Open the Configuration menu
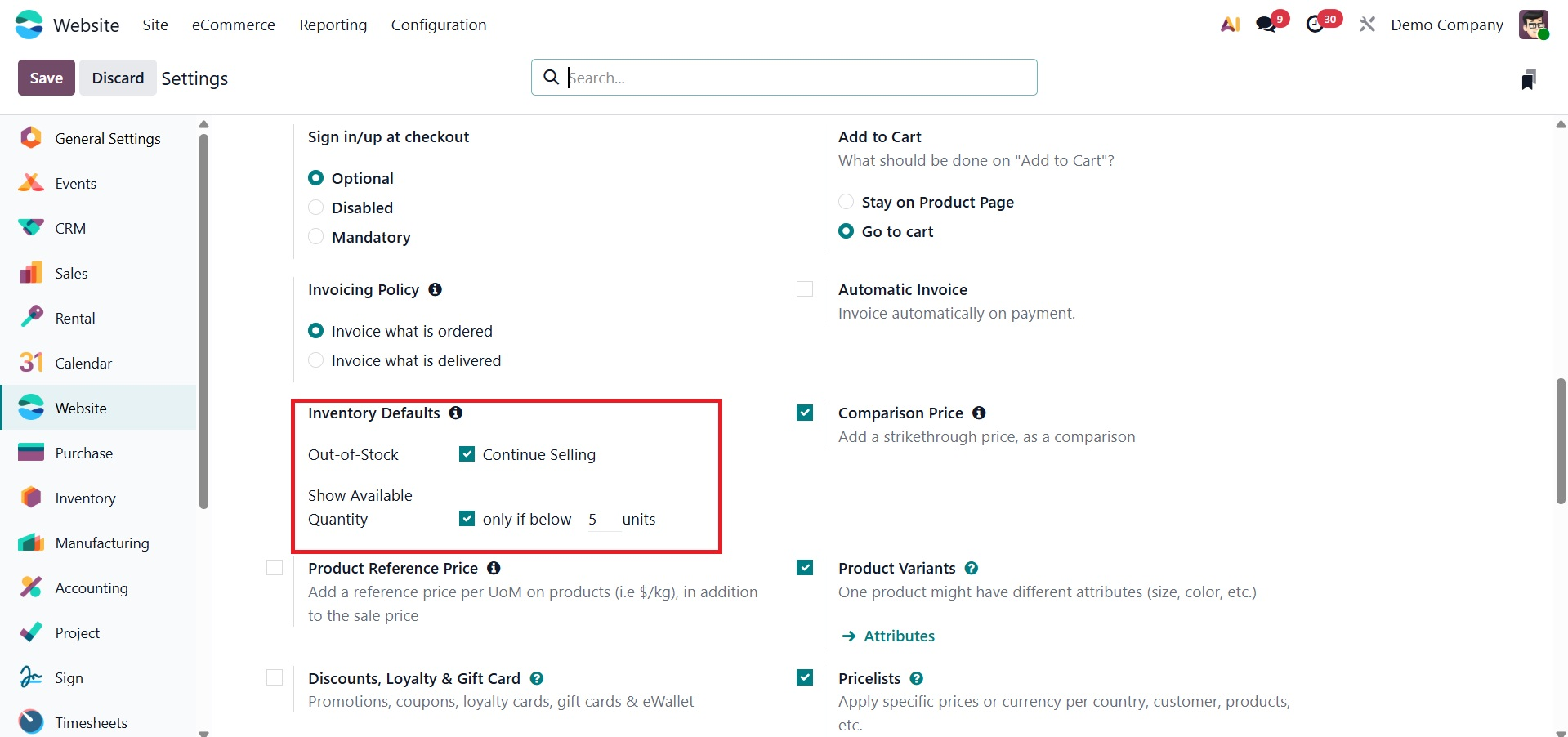 click(x=439, y=25)
